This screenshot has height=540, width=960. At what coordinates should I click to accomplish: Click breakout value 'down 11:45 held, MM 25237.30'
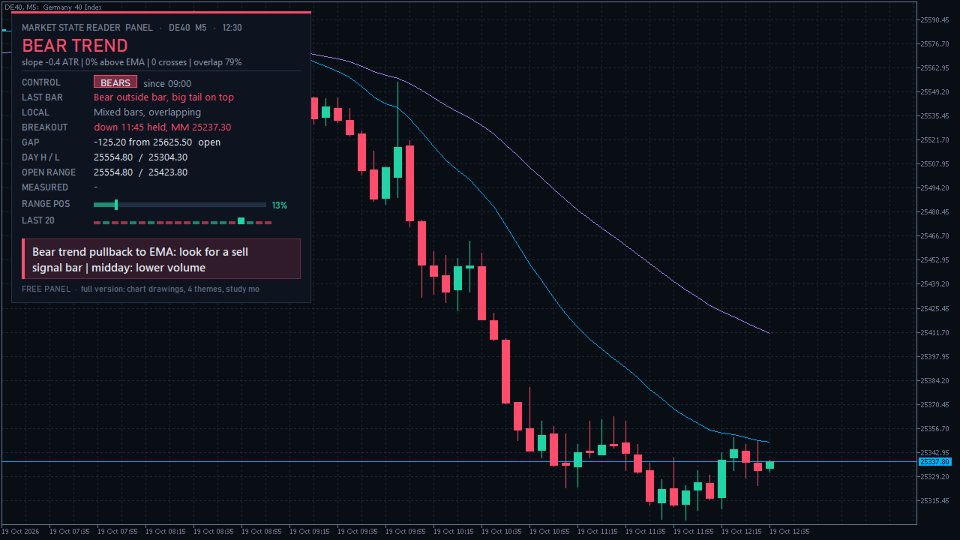tap(162, 127)
